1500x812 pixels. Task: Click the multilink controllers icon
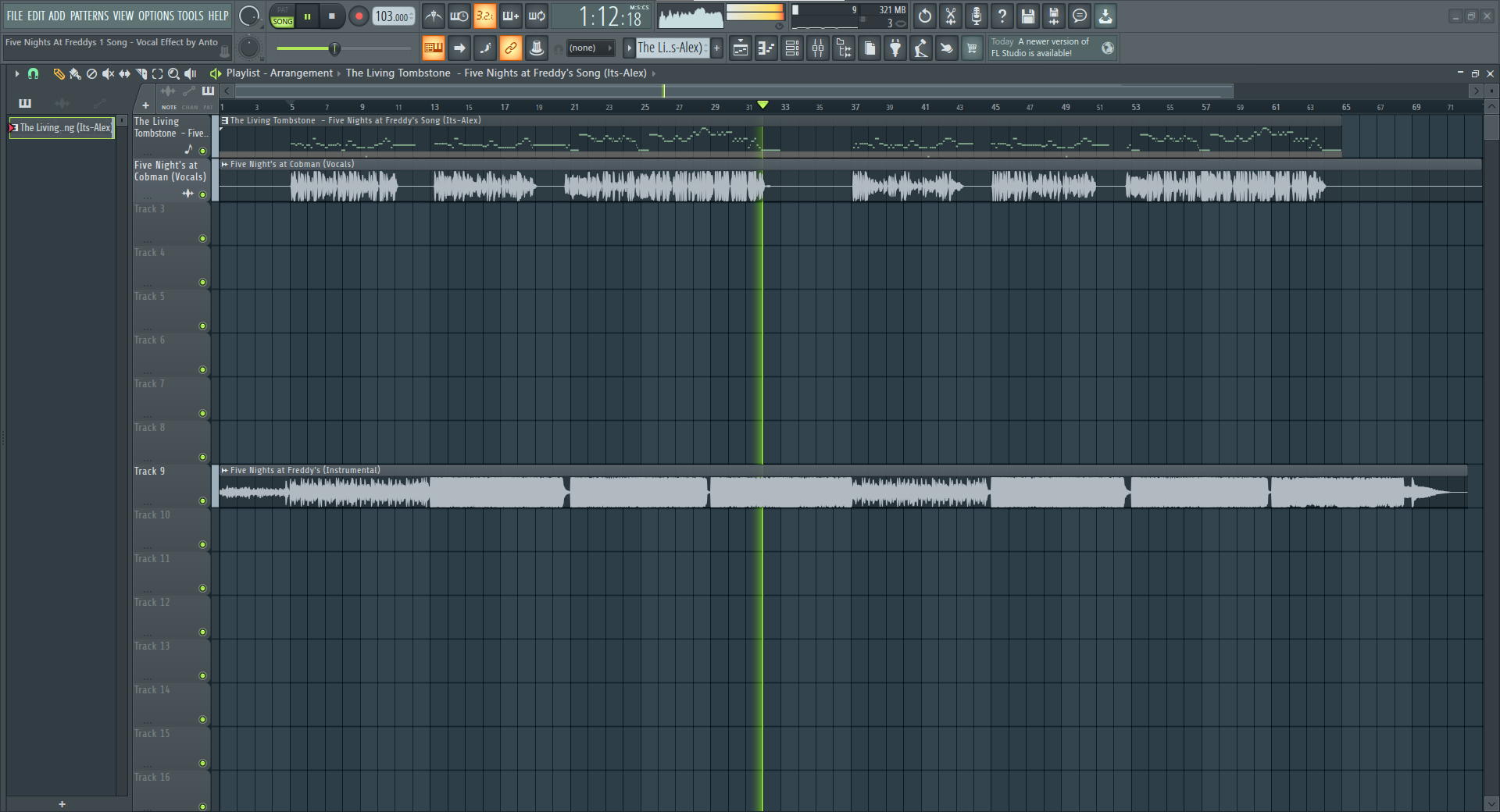tap(536, 48)
